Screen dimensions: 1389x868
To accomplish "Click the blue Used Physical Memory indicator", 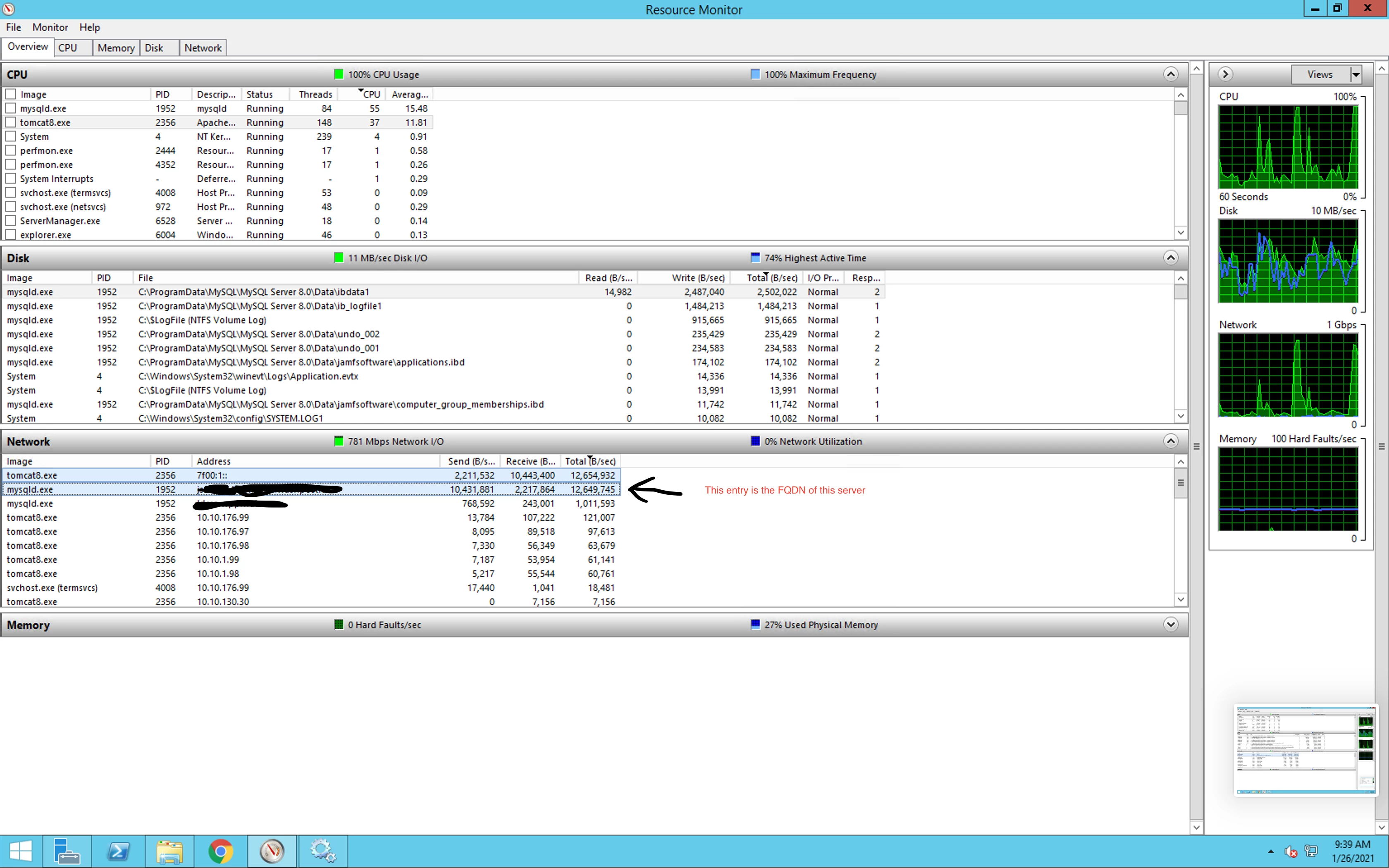I will click(x=755, y=624).
